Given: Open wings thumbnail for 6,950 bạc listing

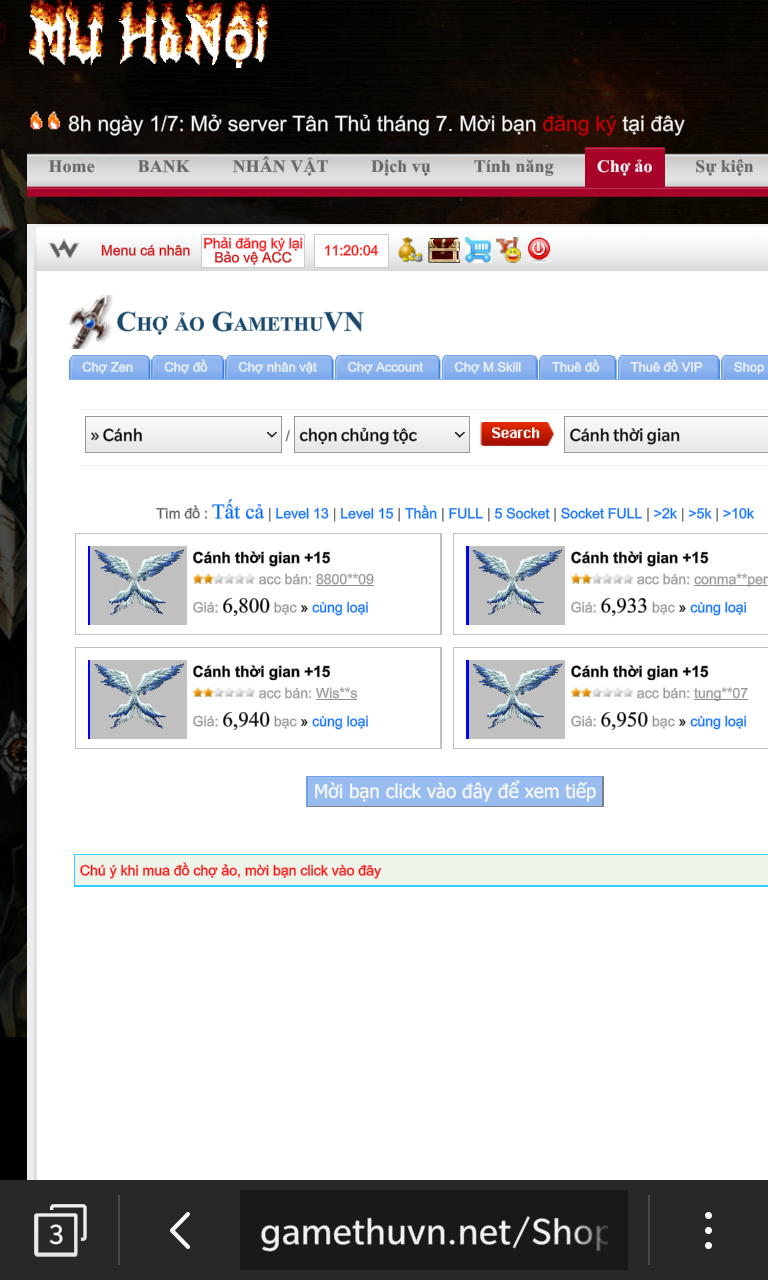Looking at the screenshot, I should tap(516, 699).
